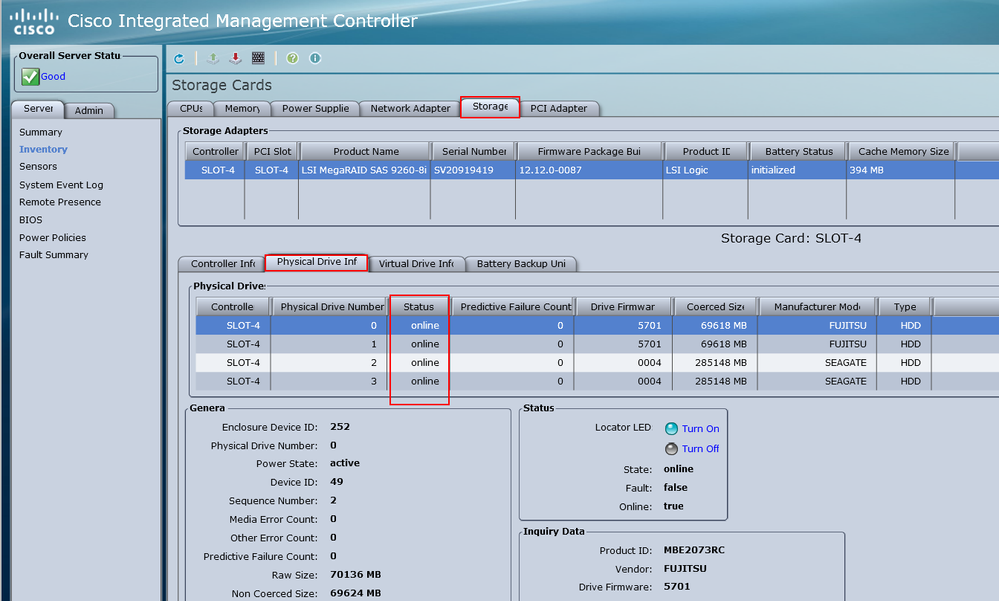Click the Manufacturer Model column header

coord(817,307)
